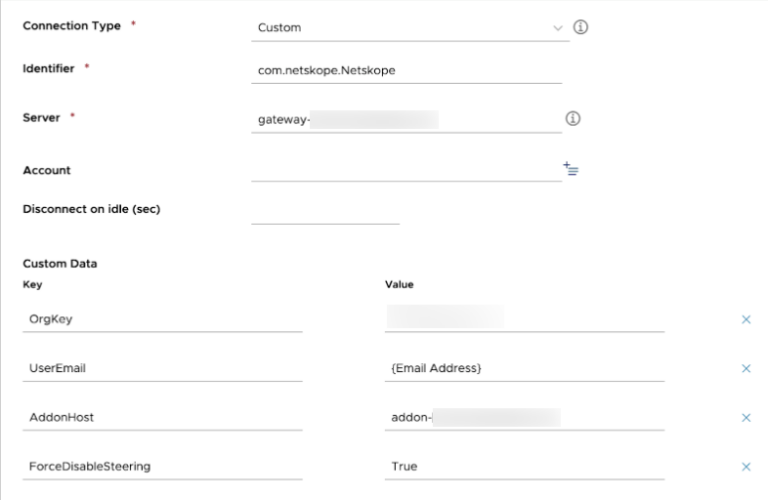768x500 pixels.
Task: Remove the OrgKey custom data row
Action: click(x=745, y=319)
